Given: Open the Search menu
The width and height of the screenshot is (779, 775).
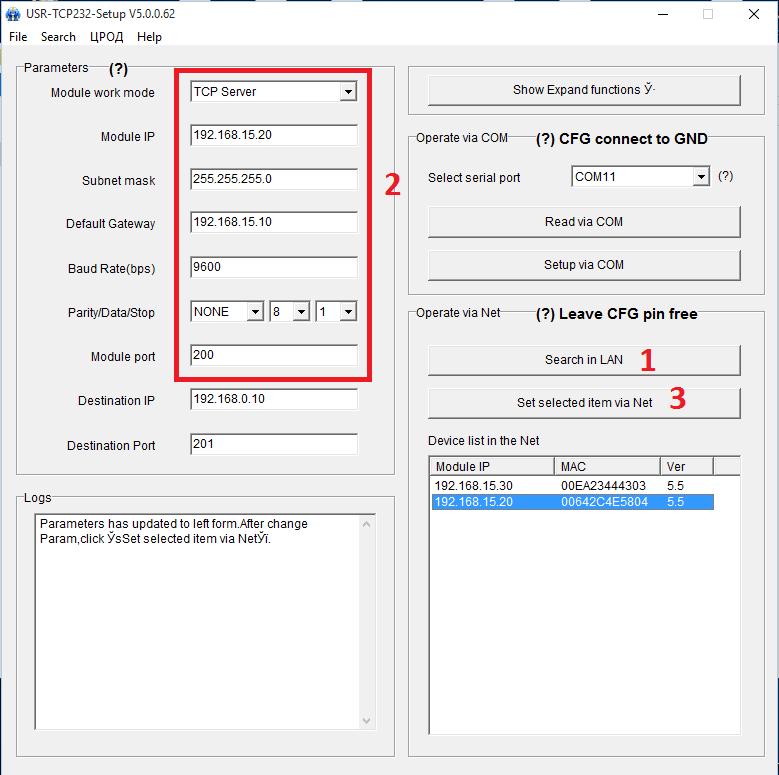Looking at the screenshot, I should (x=58, y=37).
